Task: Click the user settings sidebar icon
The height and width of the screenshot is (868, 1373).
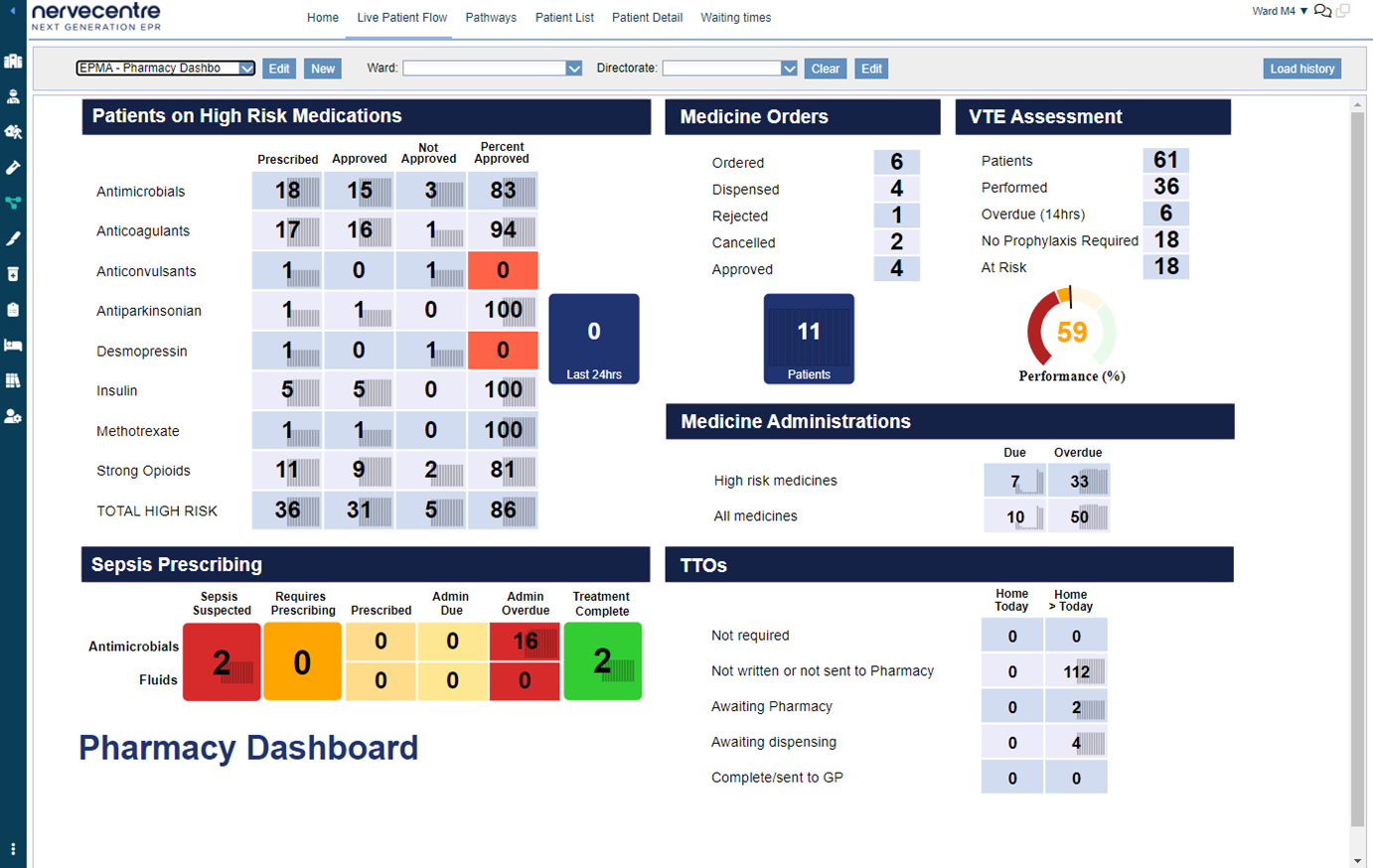Action: pos(13,416)
